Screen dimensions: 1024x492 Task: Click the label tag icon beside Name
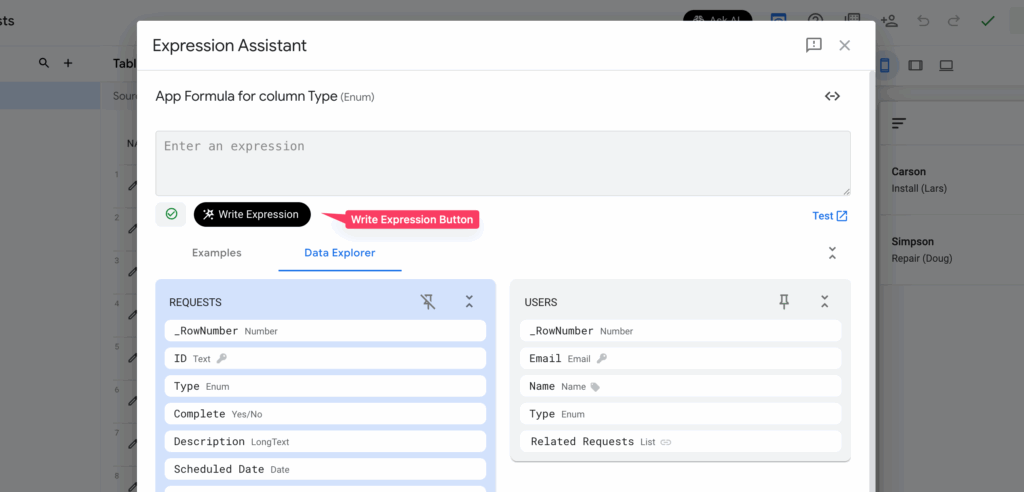point(594,387)
